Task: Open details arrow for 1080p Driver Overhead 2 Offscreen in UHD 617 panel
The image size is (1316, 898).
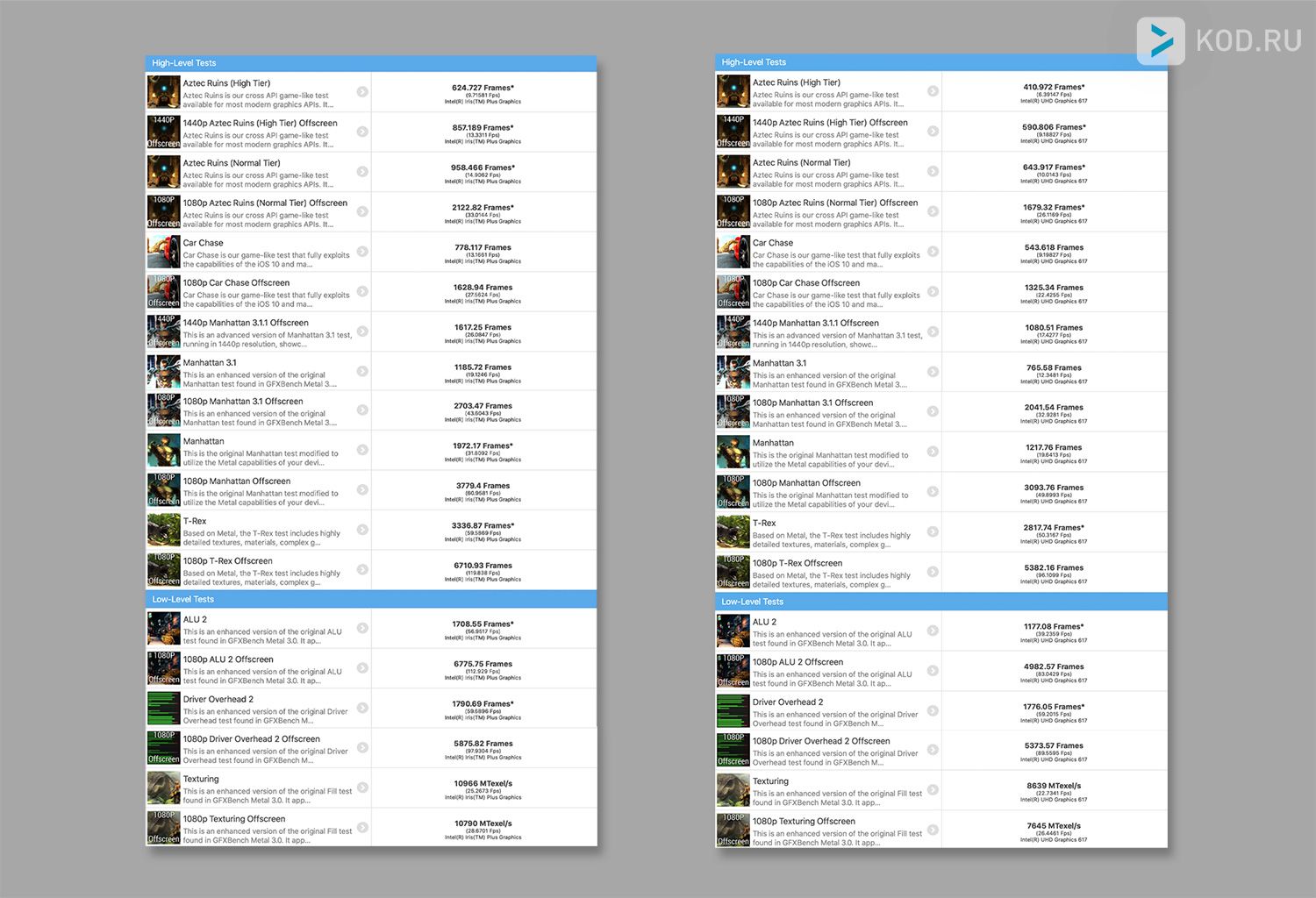Action: pos(933,750)
